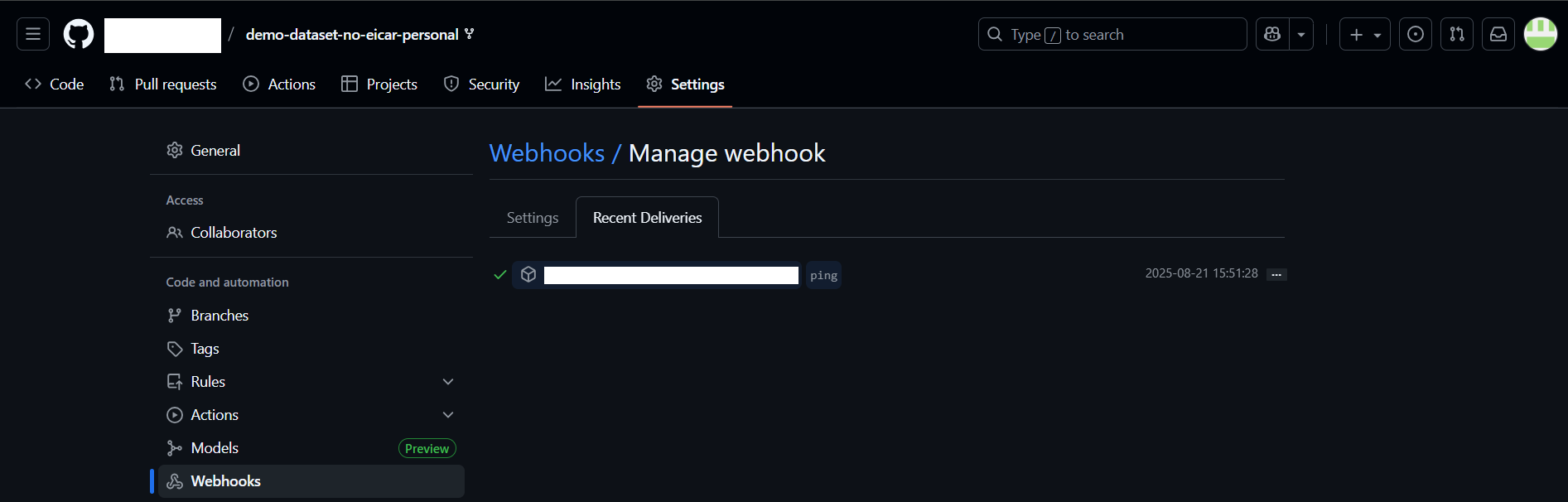
Task: Click the play icon beside sidebar Actions
Action: point(175,415)
